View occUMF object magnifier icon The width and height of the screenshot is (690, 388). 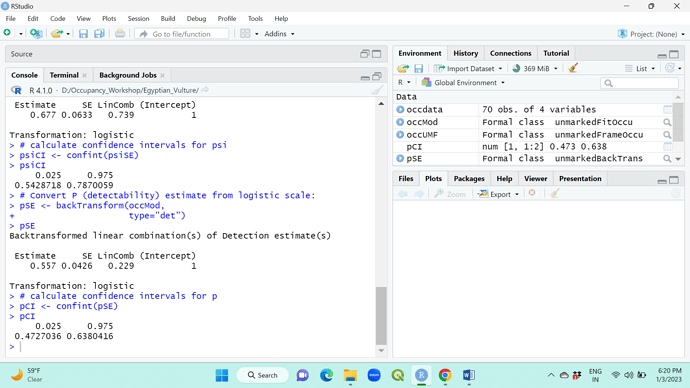(x=667, y=135)
